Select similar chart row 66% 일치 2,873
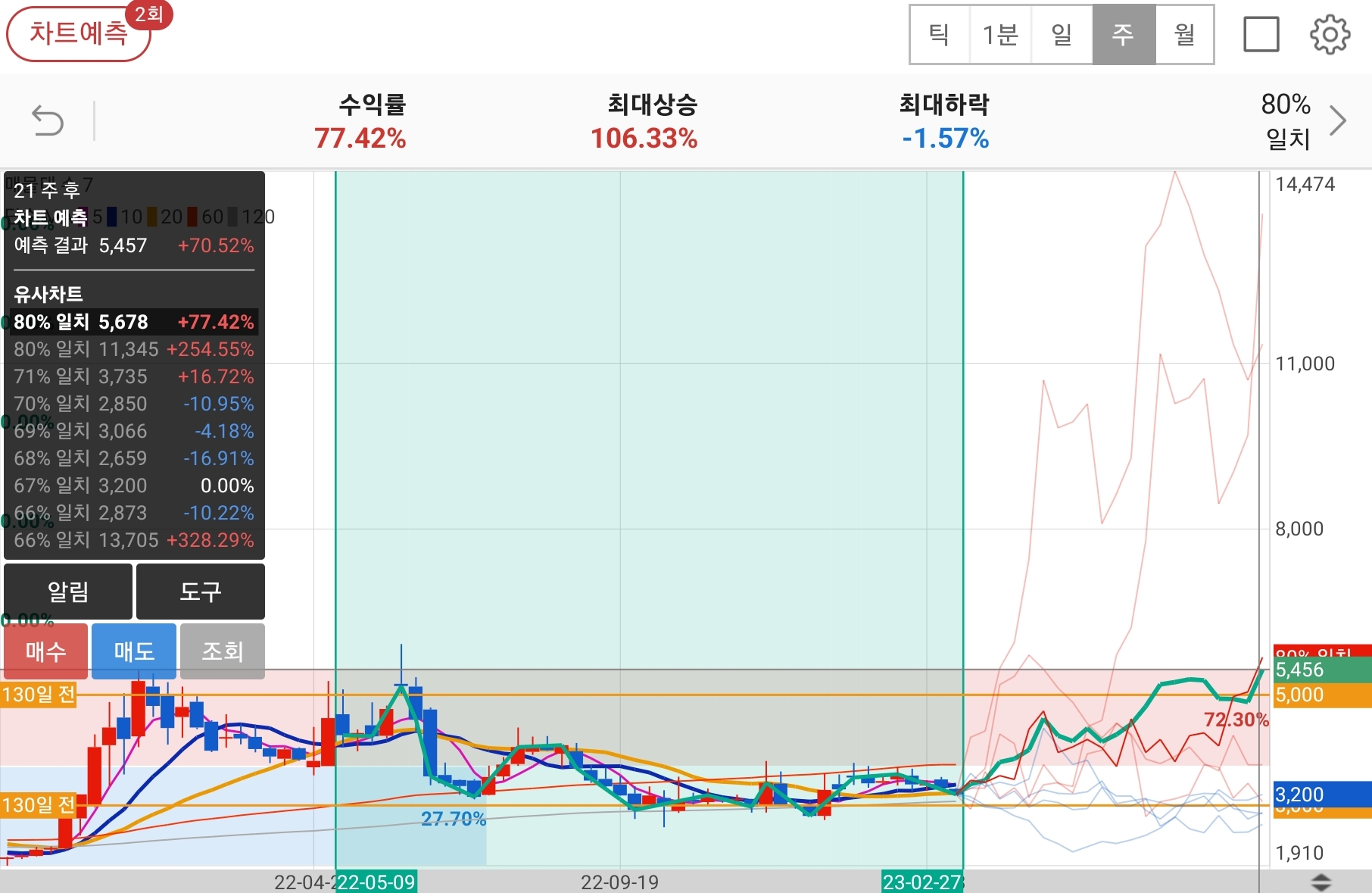 (134, 513)
